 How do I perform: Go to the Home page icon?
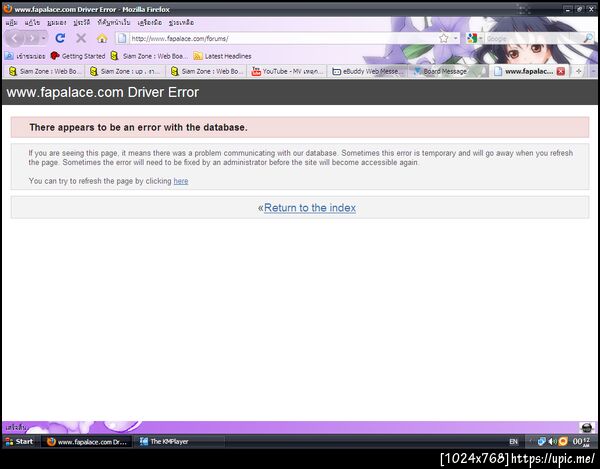[102, 38]
